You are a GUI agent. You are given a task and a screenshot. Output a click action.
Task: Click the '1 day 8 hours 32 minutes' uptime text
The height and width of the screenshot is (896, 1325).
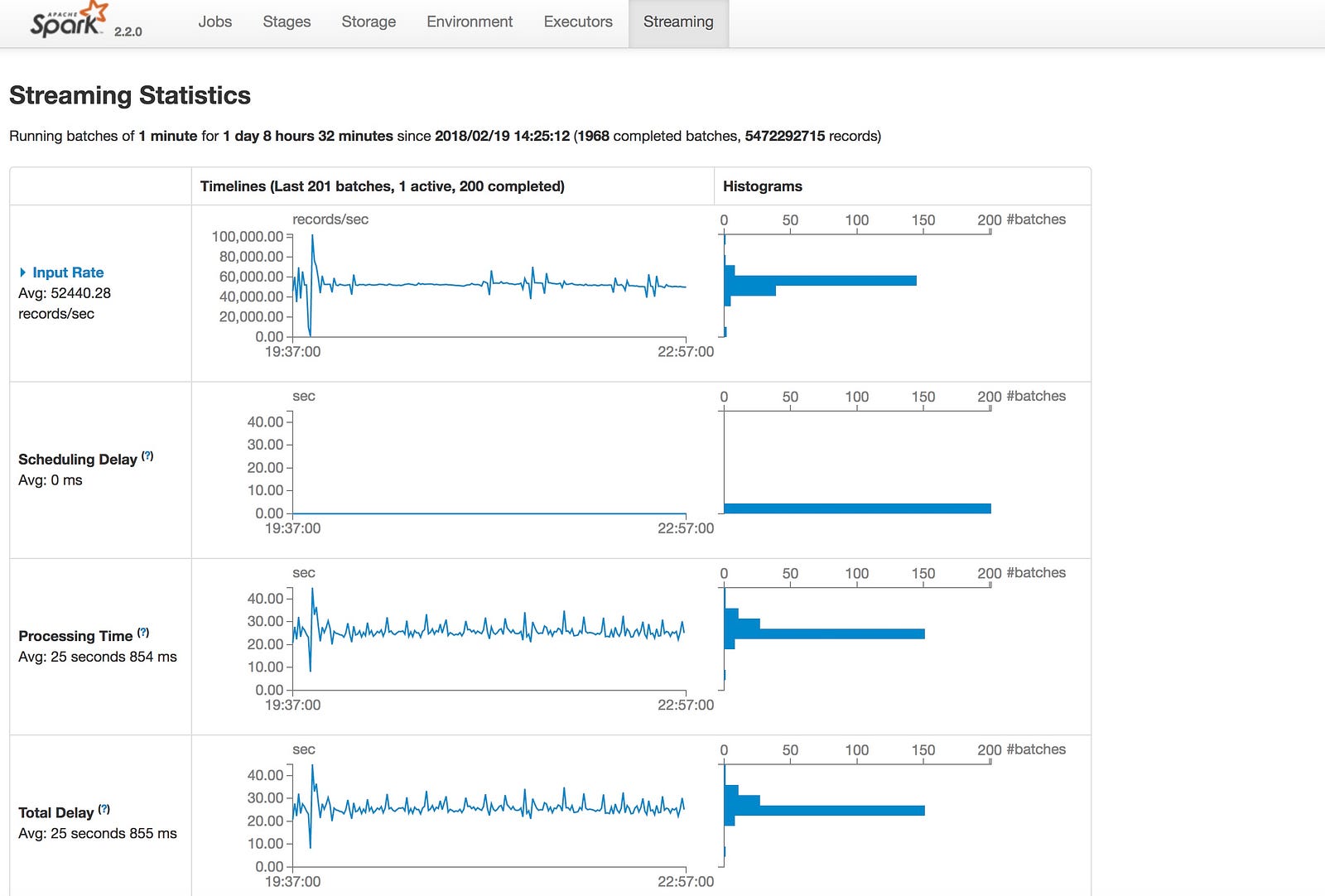[x=308, y=136]
